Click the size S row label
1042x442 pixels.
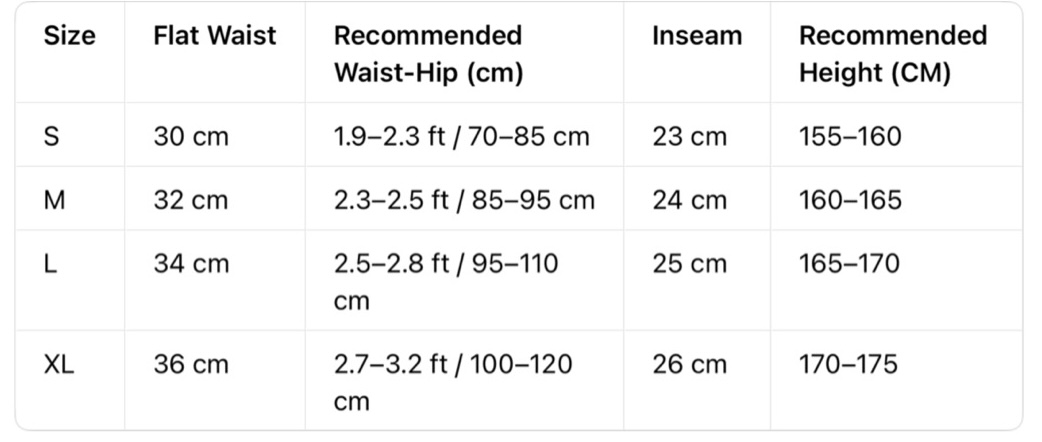pyautogui.click(x=52, y=136)
